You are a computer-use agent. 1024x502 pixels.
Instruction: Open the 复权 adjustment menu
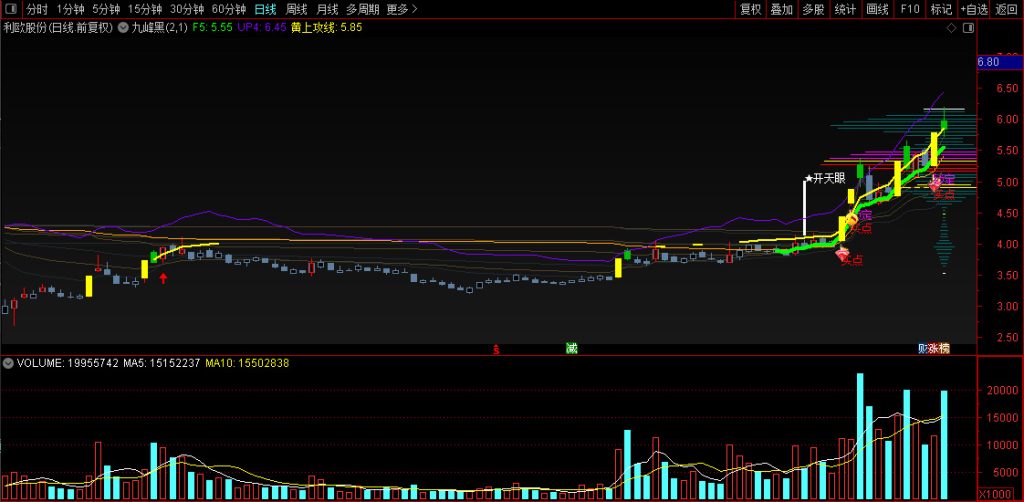[750, 9]
